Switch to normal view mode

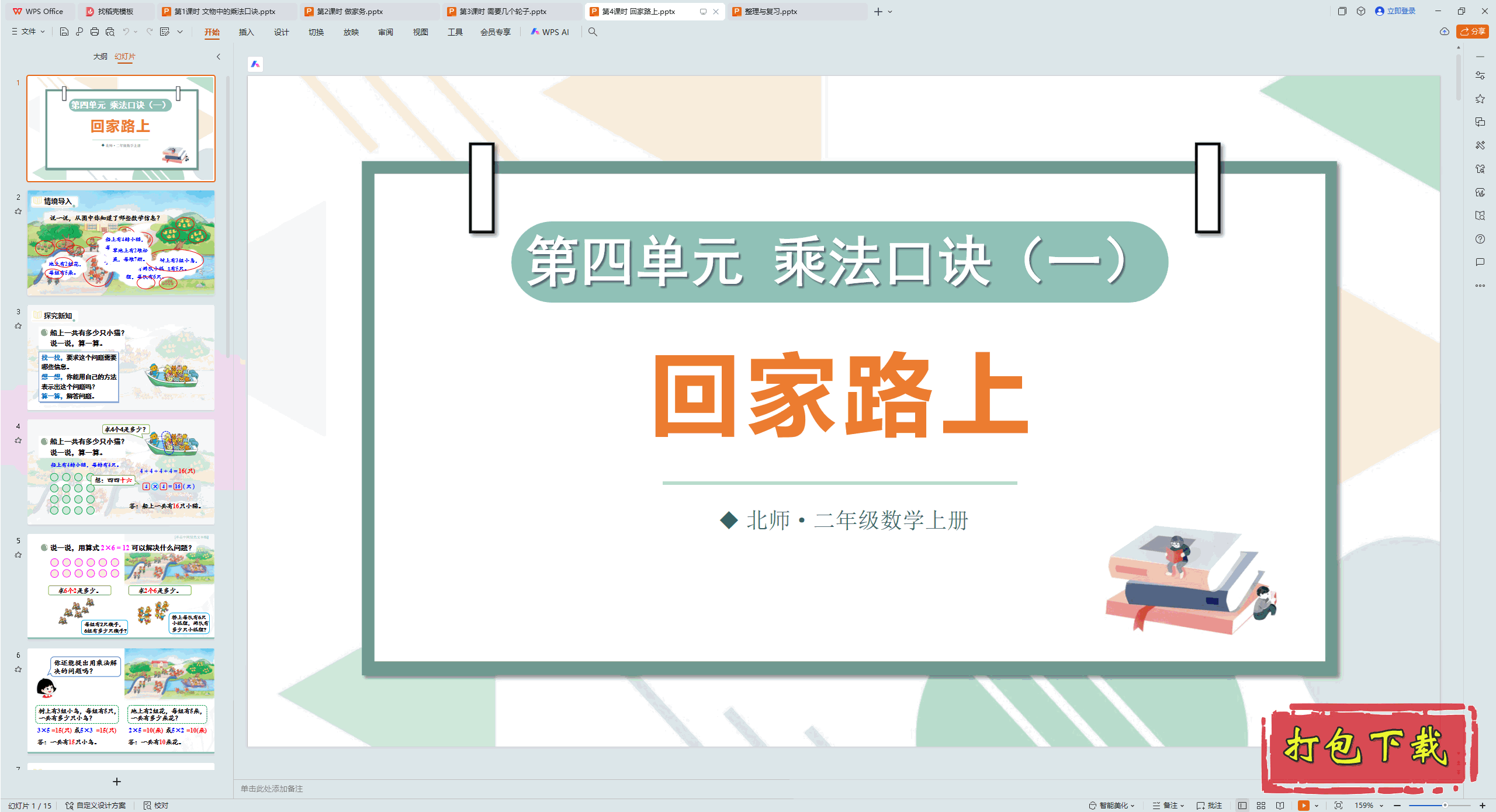tap(1242, 805)
